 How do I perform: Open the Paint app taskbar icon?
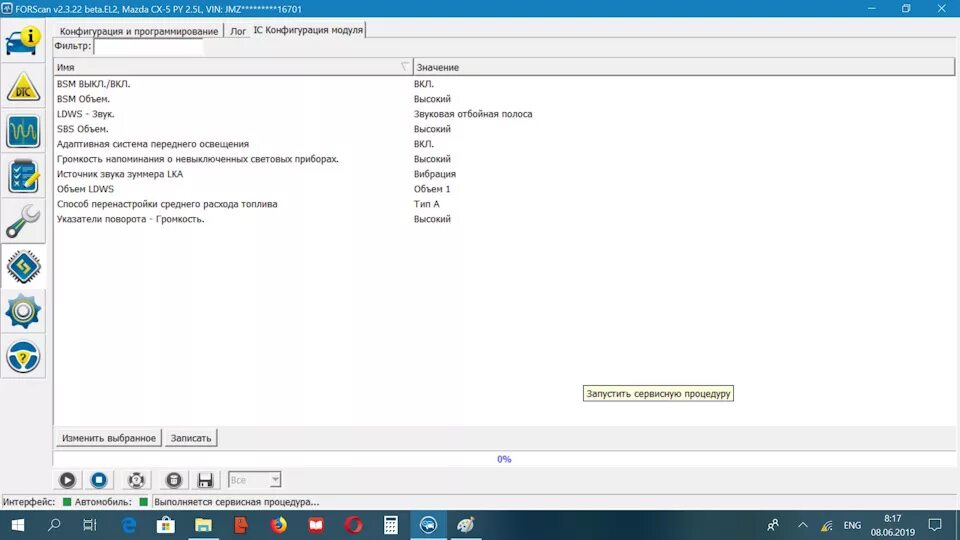tap(465, 525)
